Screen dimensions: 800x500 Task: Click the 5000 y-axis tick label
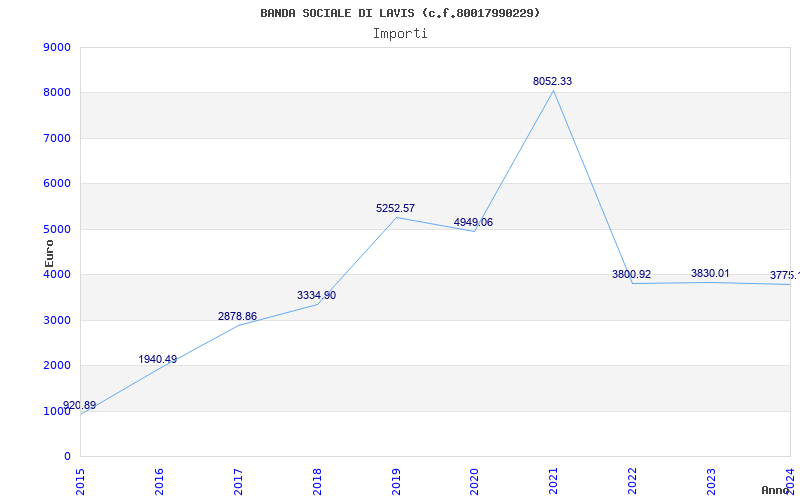coord(57,229)
